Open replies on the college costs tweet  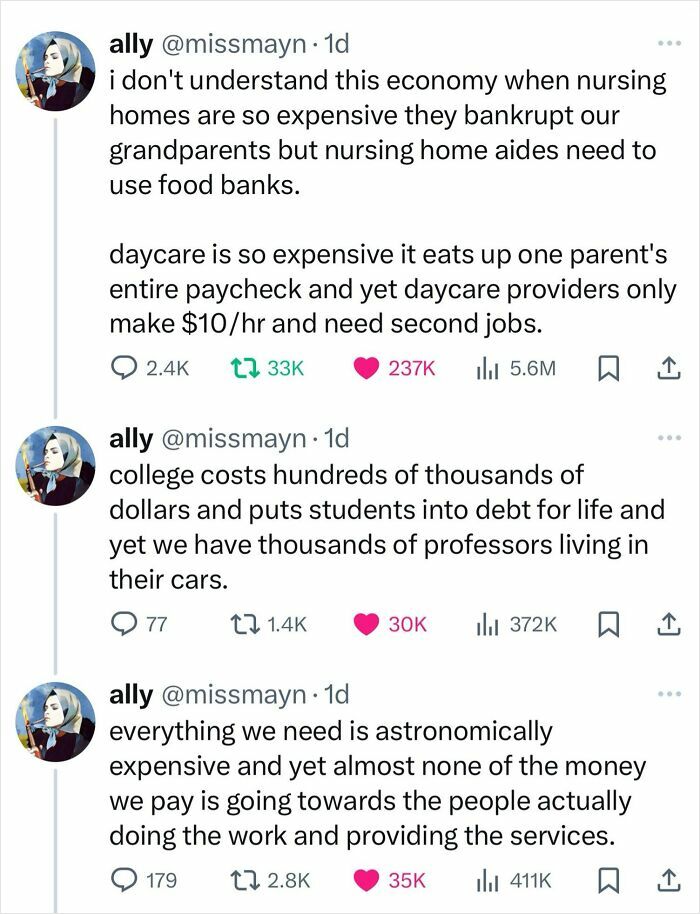tap(122, 625)
